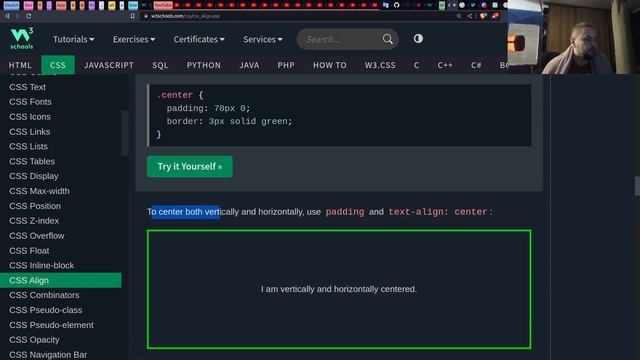
Task: Select the C++ topic tab
Action: click(x=445, y=65)
